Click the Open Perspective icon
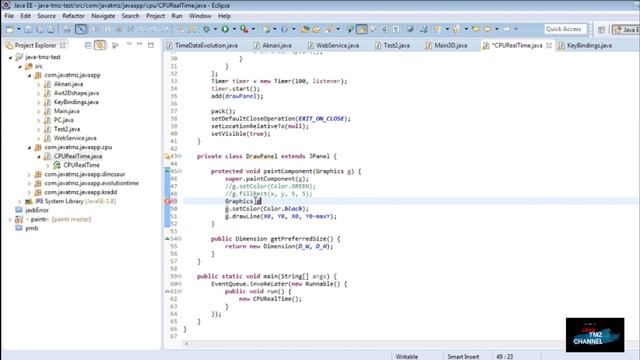 click(x=601, y=29)
